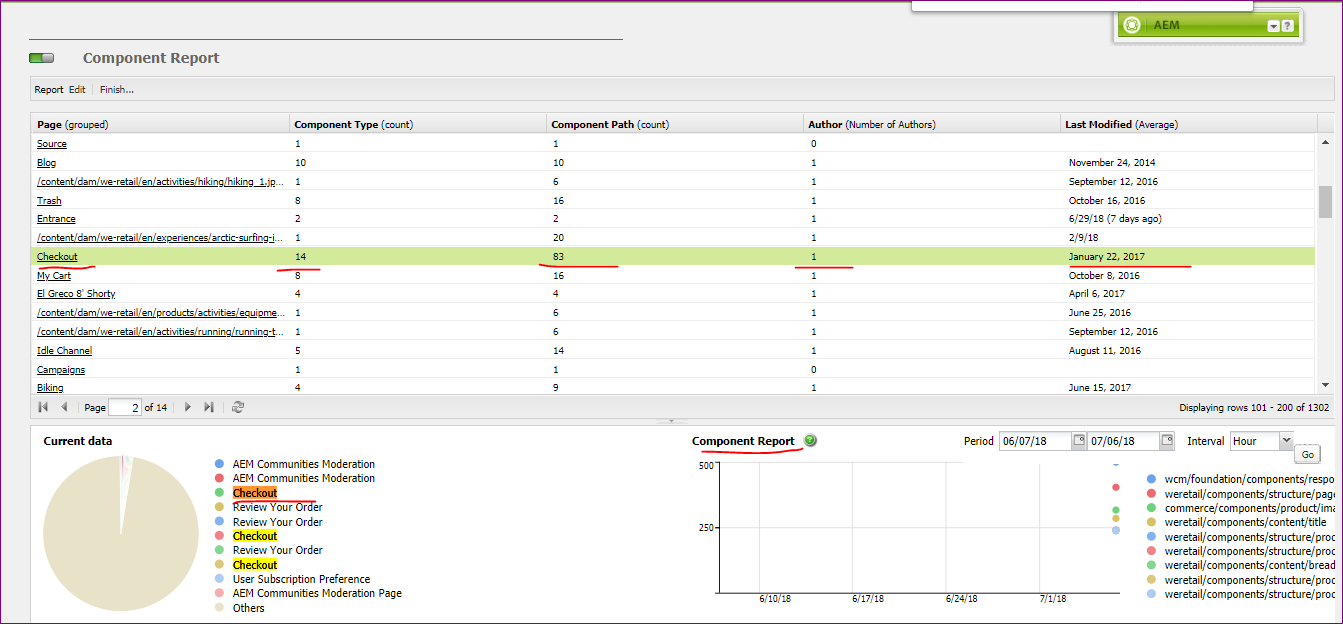Skip to the last report page
The width and height of the screenshot is (1343, 624).
point(208,407)
